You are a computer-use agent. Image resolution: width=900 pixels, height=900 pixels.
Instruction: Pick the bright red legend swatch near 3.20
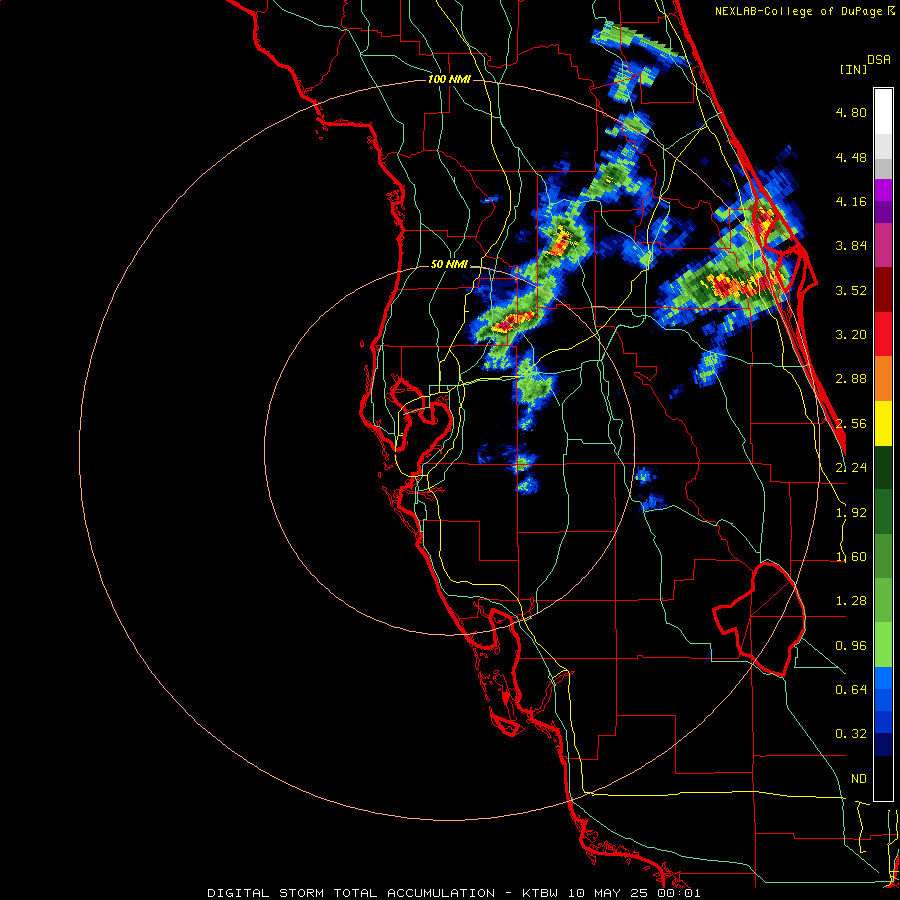coord(883,334)
